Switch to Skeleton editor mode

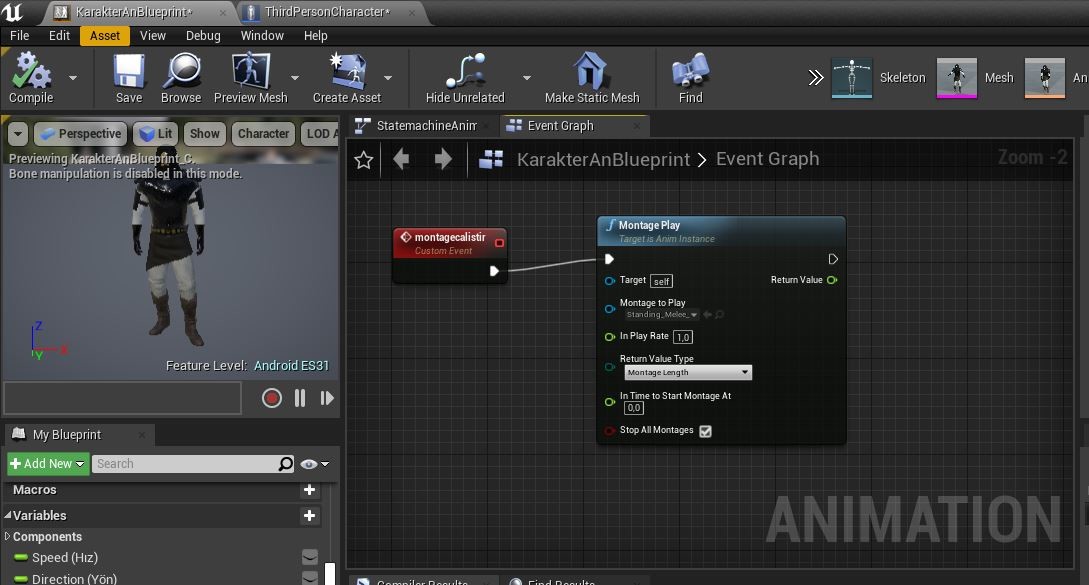[x=879, y=78]
